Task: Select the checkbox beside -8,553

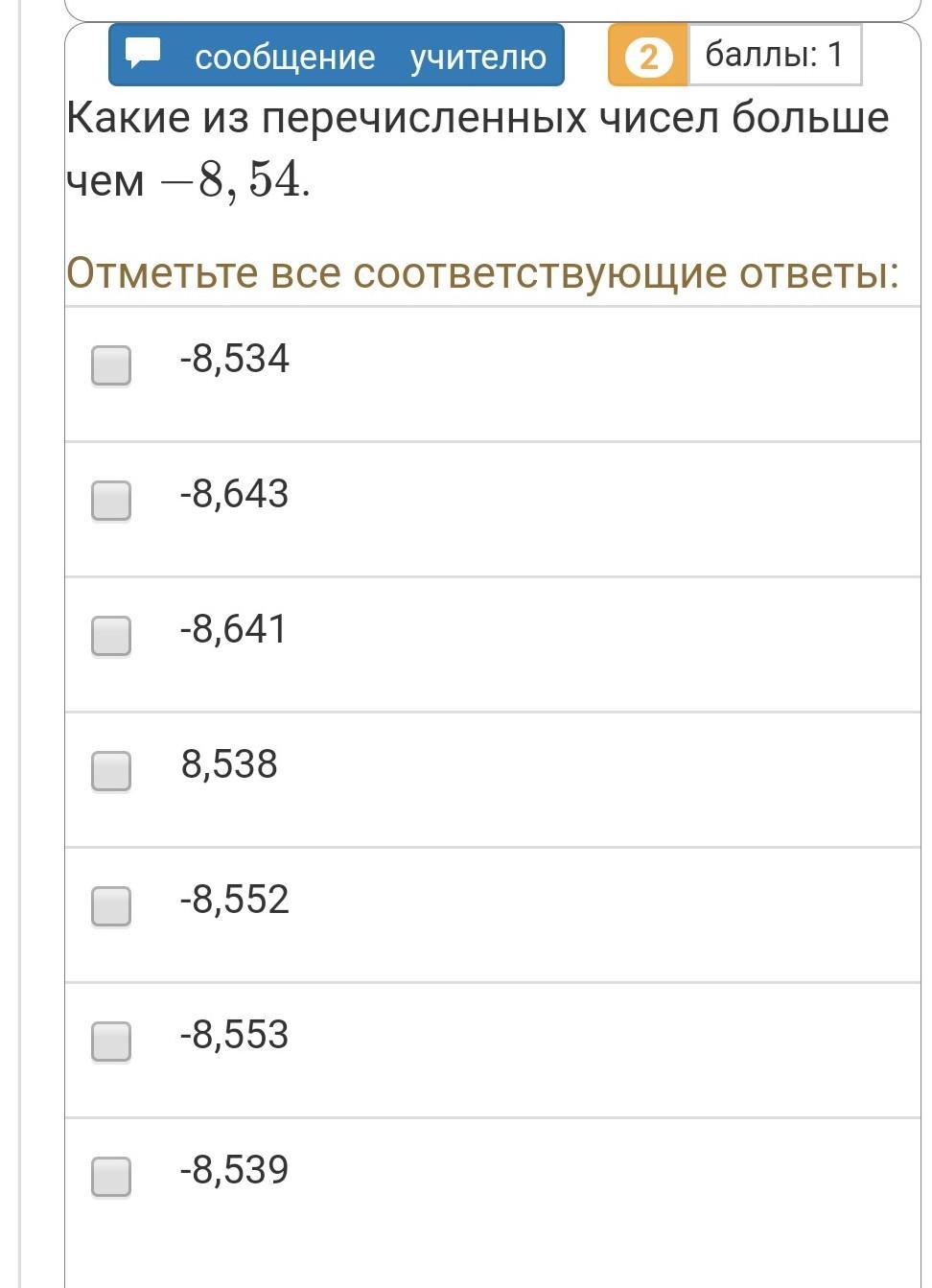Action: click(111, 1042)
